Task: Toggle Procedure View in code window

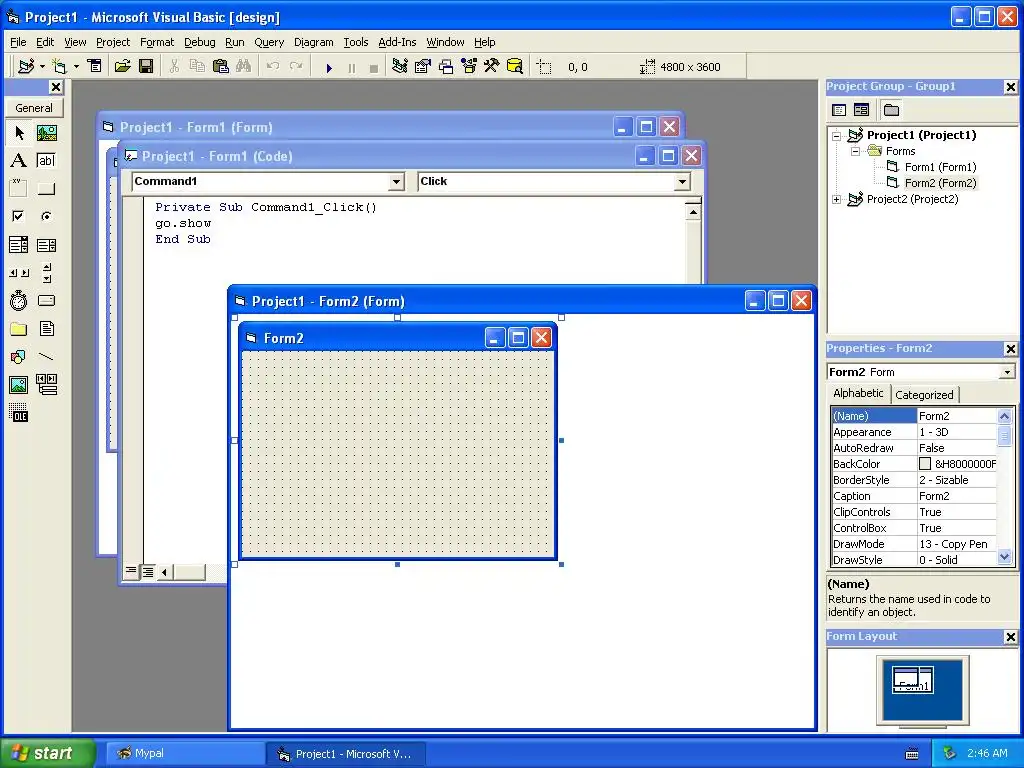Action: click(131, 571)
